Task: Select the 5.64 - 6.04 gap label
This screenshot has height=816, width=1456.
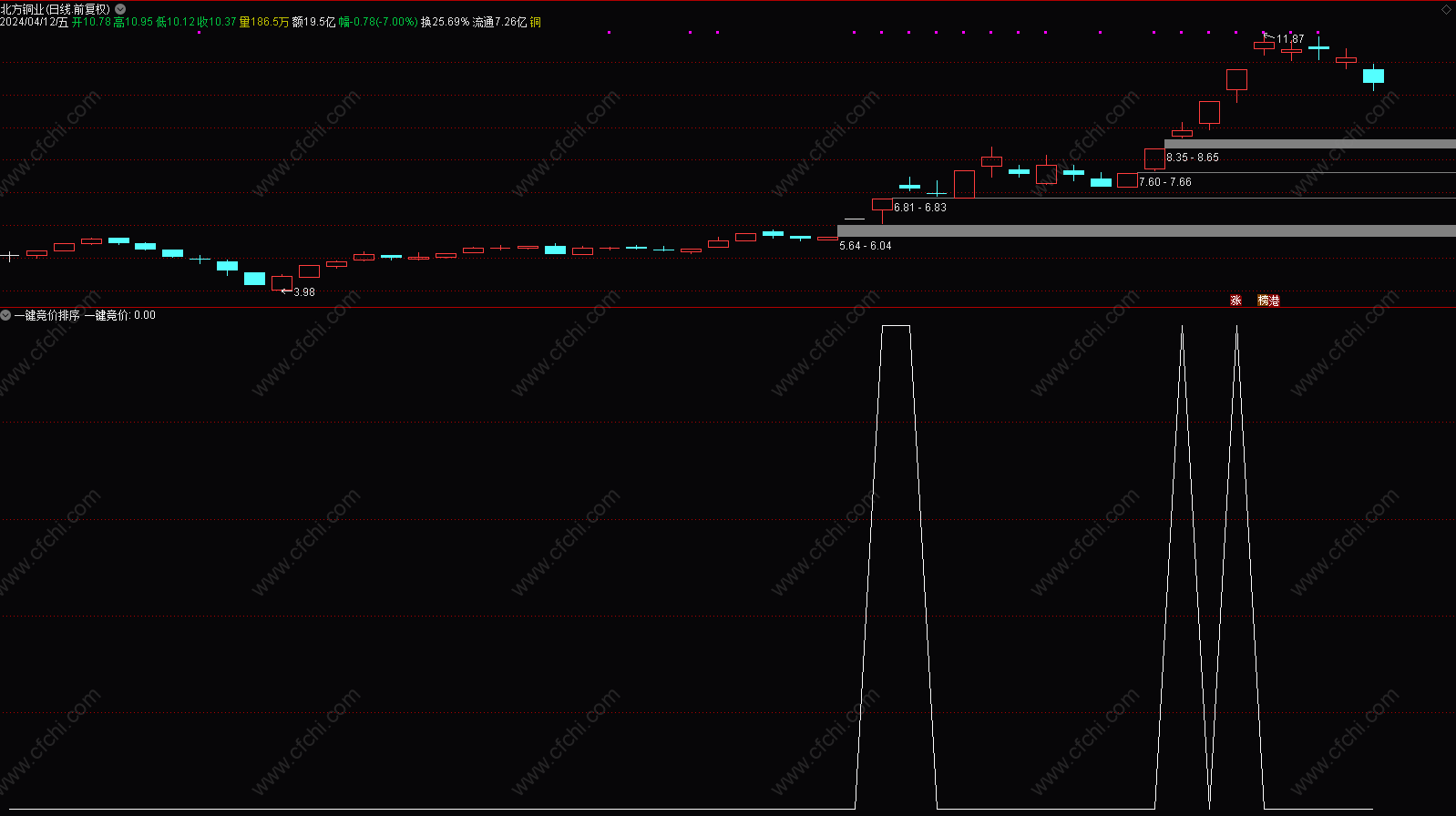Action: point(866,246)
